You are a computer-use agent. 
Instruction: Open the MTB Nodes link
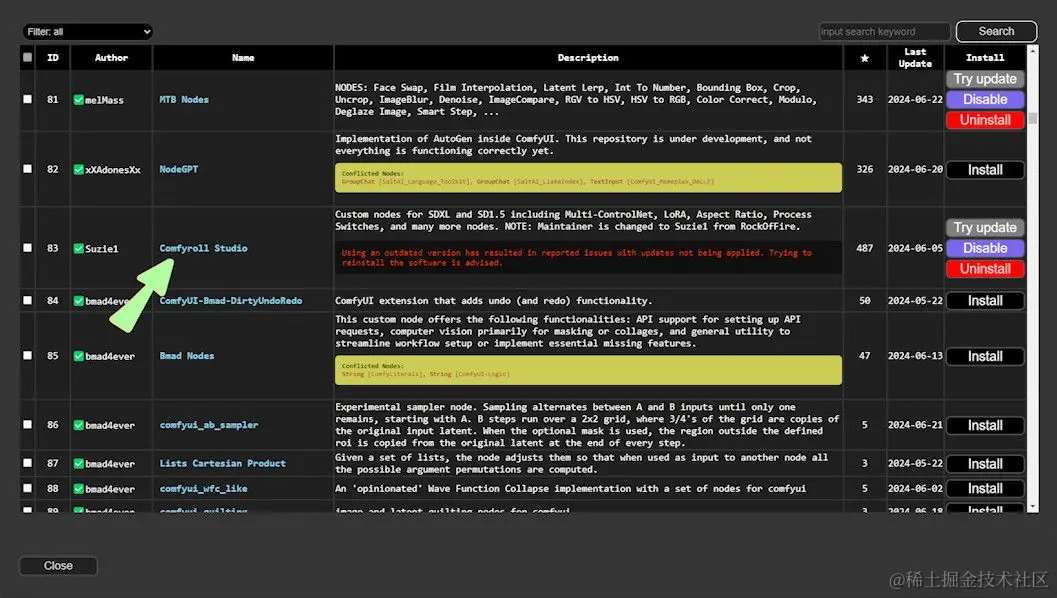click(184, 99)
